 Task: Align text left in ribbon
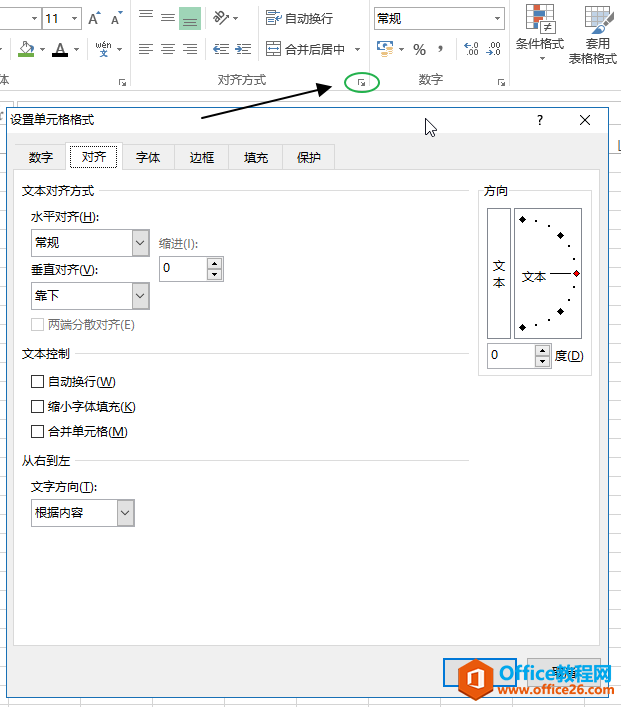click(x=146, y=49)
